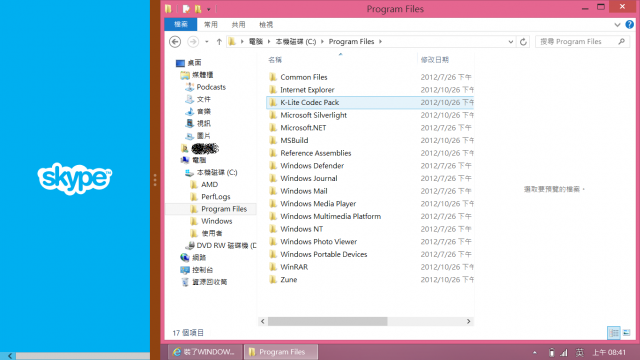Open Control Panel in navigation pane
640x360 pixels.
tap(197, 270)
